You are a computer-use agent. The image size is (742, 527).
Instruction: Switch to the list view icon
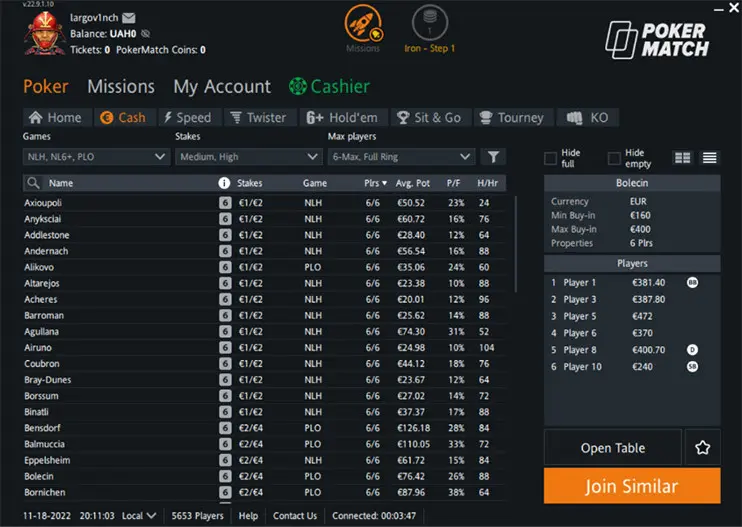point(709,158)
